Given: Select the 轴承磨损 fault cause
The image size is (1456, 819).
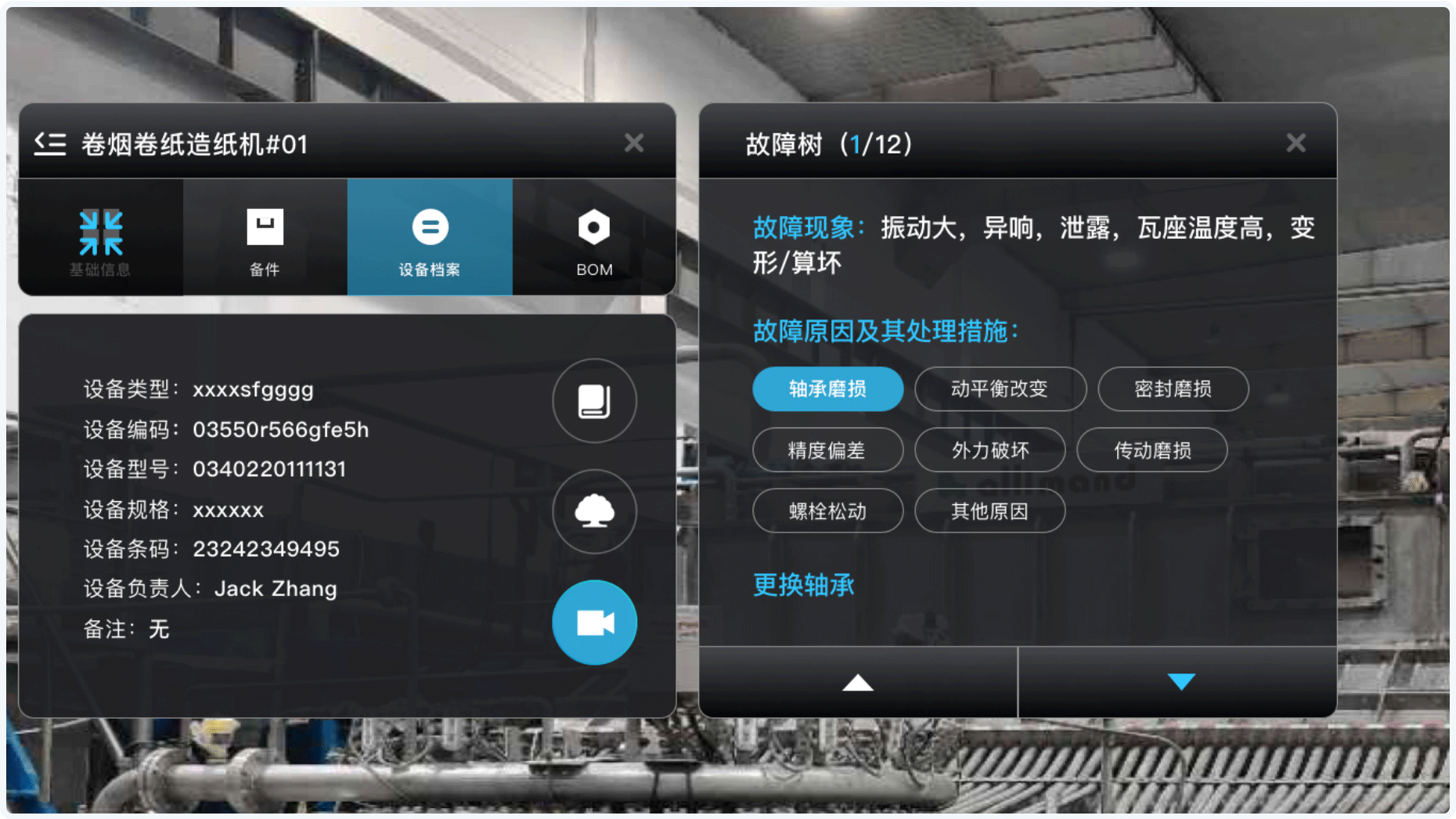Looking at the screenshot, I should coord(828,389).
